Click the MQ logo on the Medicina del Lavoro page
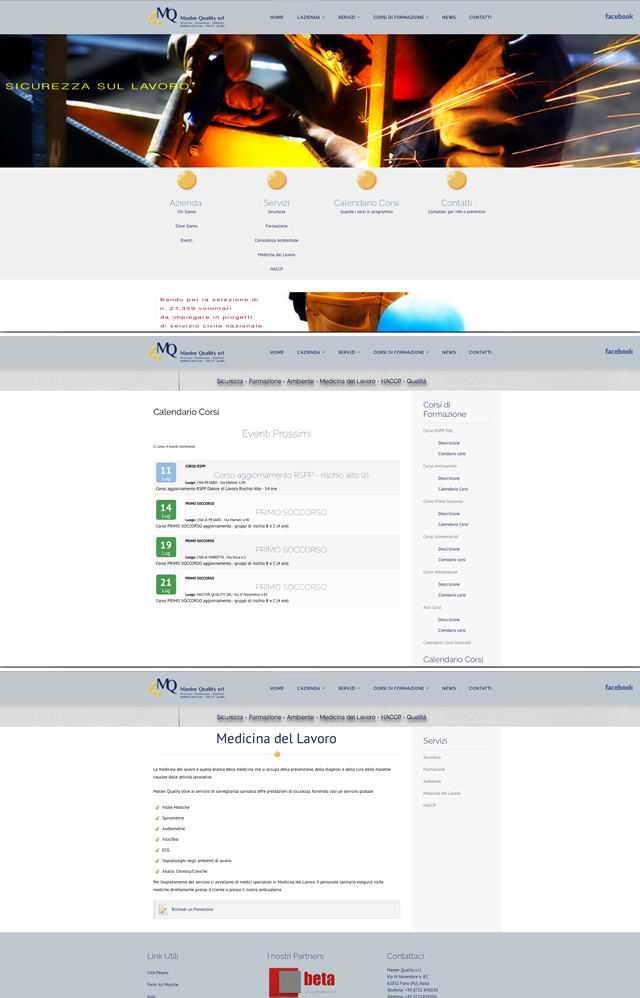 (186, 688)
